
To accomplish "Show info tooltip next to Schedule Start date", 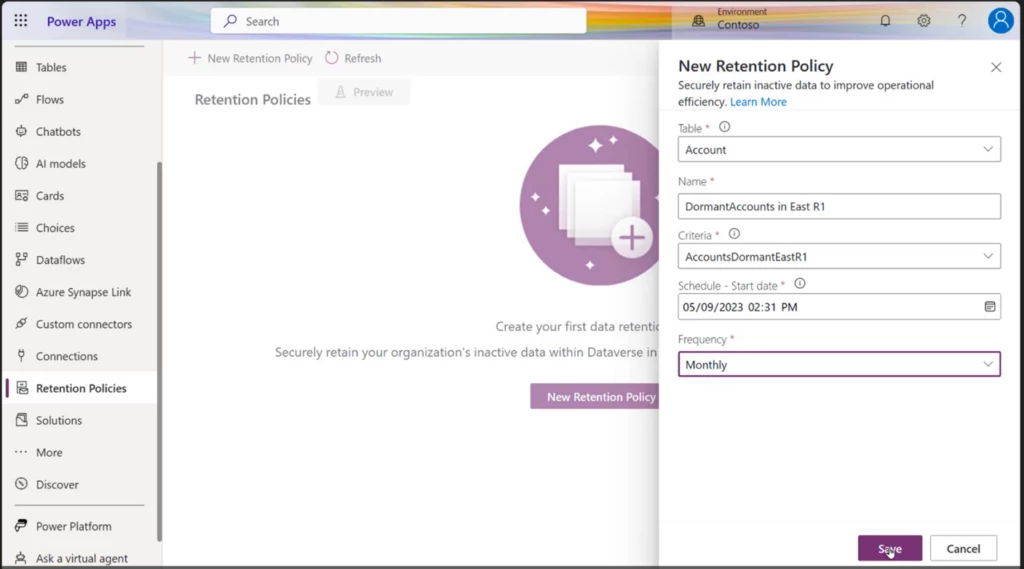I will 799,284.
